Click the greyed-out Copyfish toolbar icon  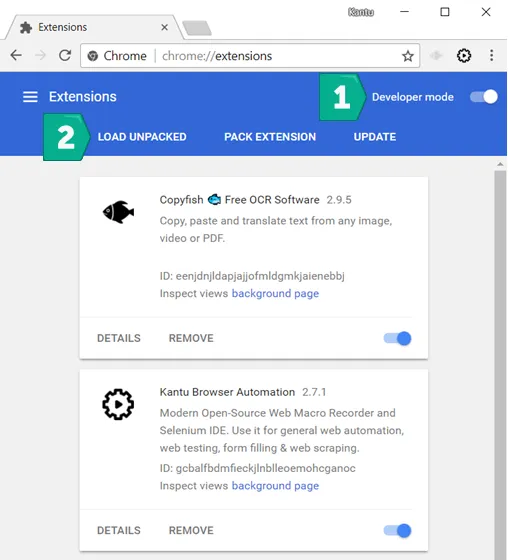[436, 55]
